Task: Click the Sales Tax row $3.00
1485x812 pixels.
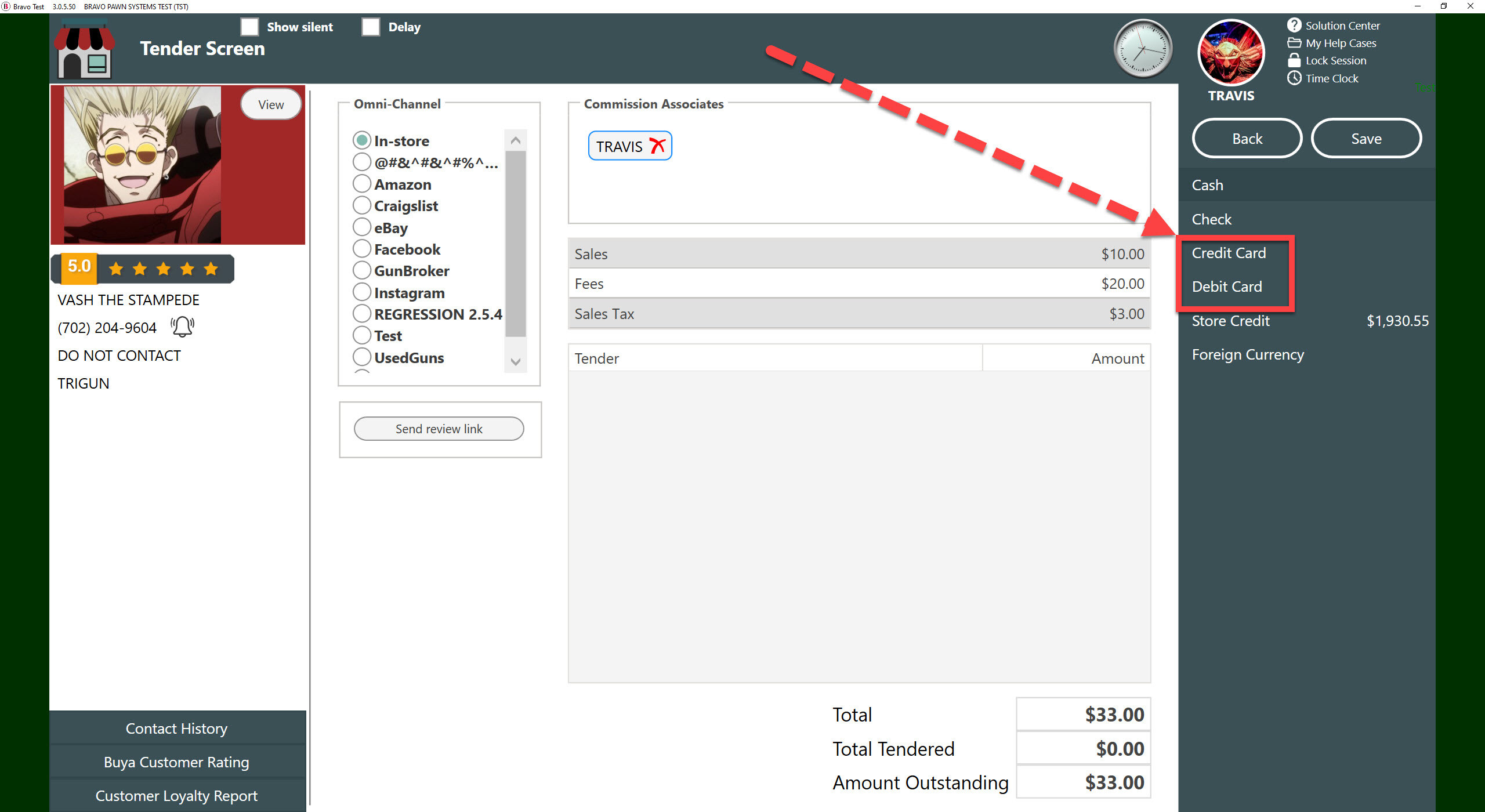Action: [x=859, y=314]
